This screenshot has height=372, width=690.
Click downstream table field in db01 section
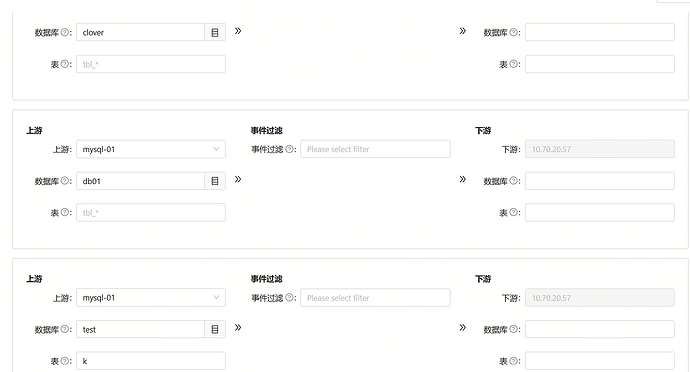coord(600,213)
